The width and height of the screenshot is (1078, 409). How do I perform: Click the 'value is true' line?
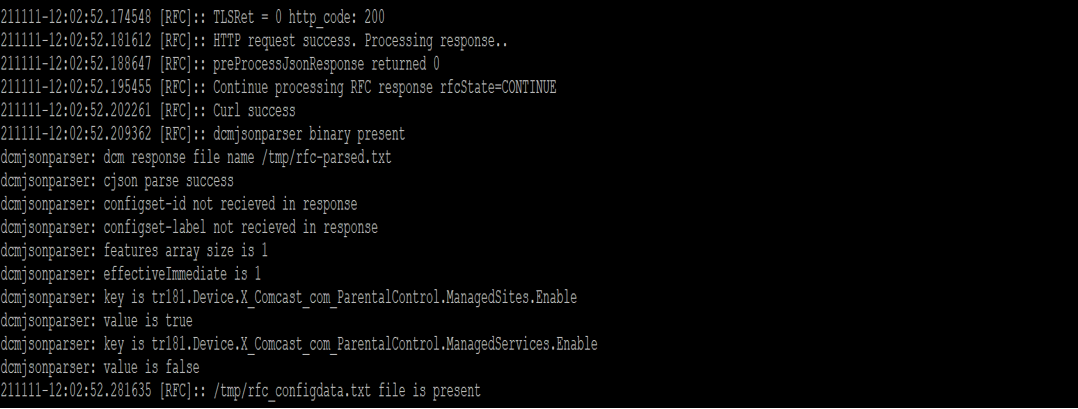click(148, 320)
